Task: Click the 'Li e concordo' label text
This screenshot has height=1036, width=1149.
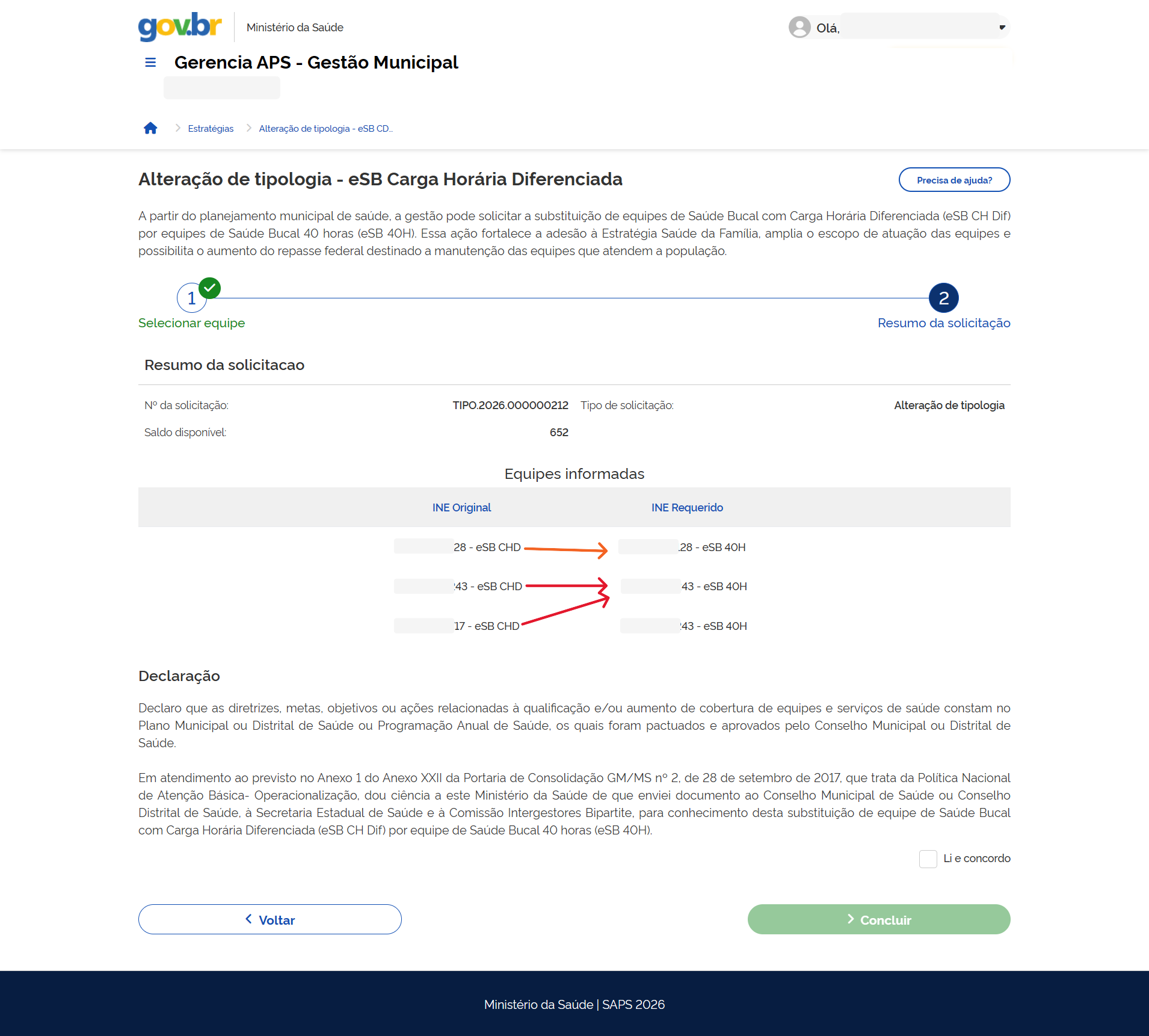Action: [976, 859]
